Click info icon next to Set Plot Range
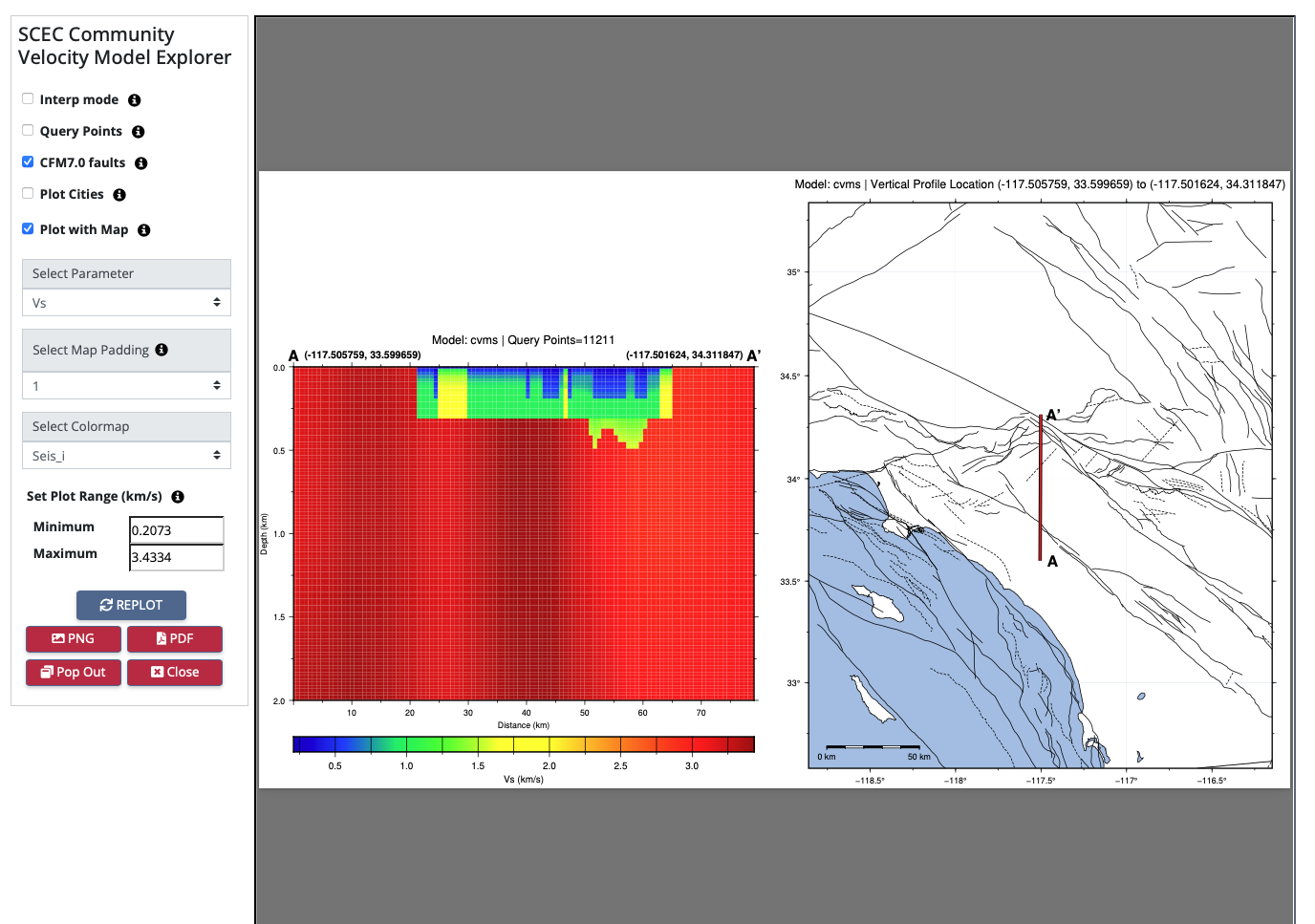The width and height of the screenshot is (1315, 924). tap(178, 497)
